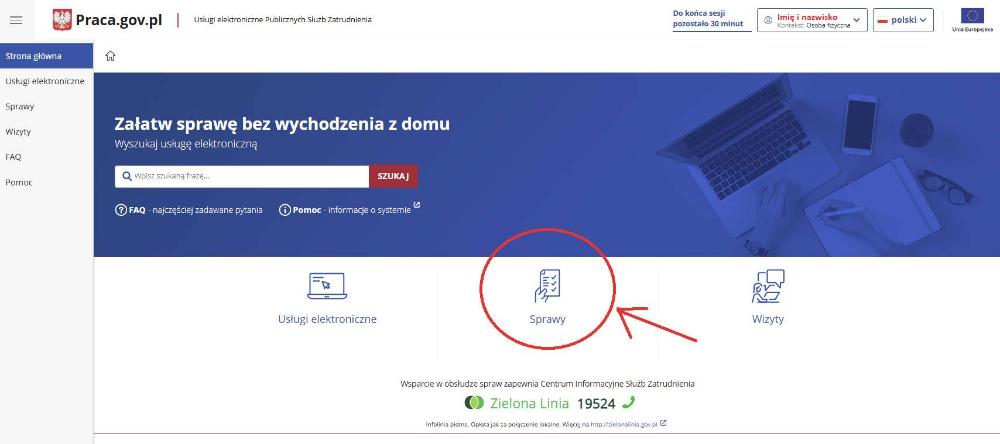Screen dimensions: 1000x444
Task: Focus the search phrase input field
Action: tap(242, 177)
